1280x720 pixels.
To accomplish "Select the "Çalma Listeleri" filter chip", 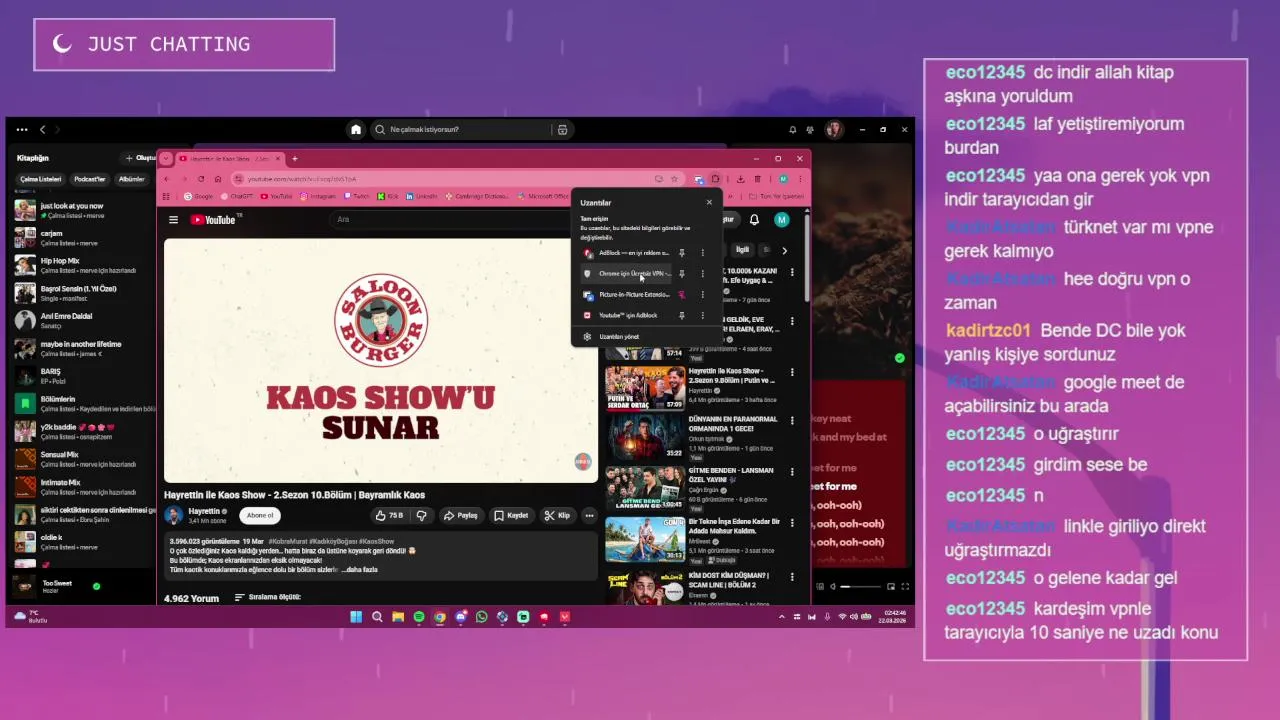I will pos(41,179).
